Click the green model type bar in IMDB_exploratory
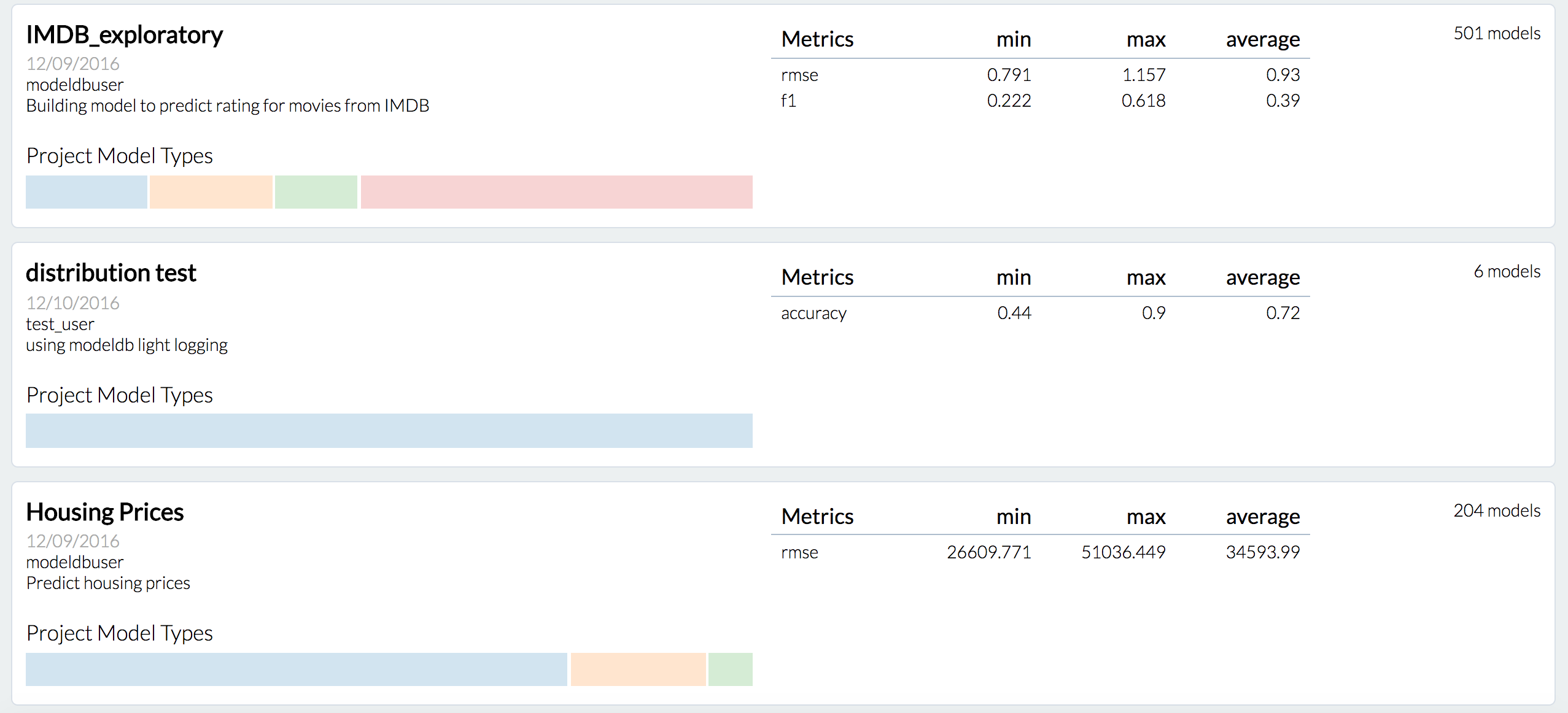This screenshot has width=1568, height=713. click(316, 192)
